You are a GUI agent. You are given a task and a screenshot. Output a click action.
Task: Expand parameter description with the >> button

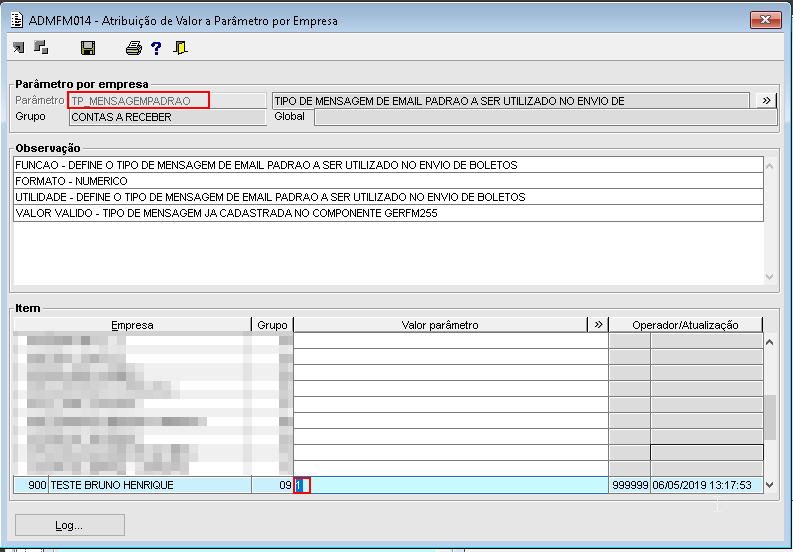[767, 100]
